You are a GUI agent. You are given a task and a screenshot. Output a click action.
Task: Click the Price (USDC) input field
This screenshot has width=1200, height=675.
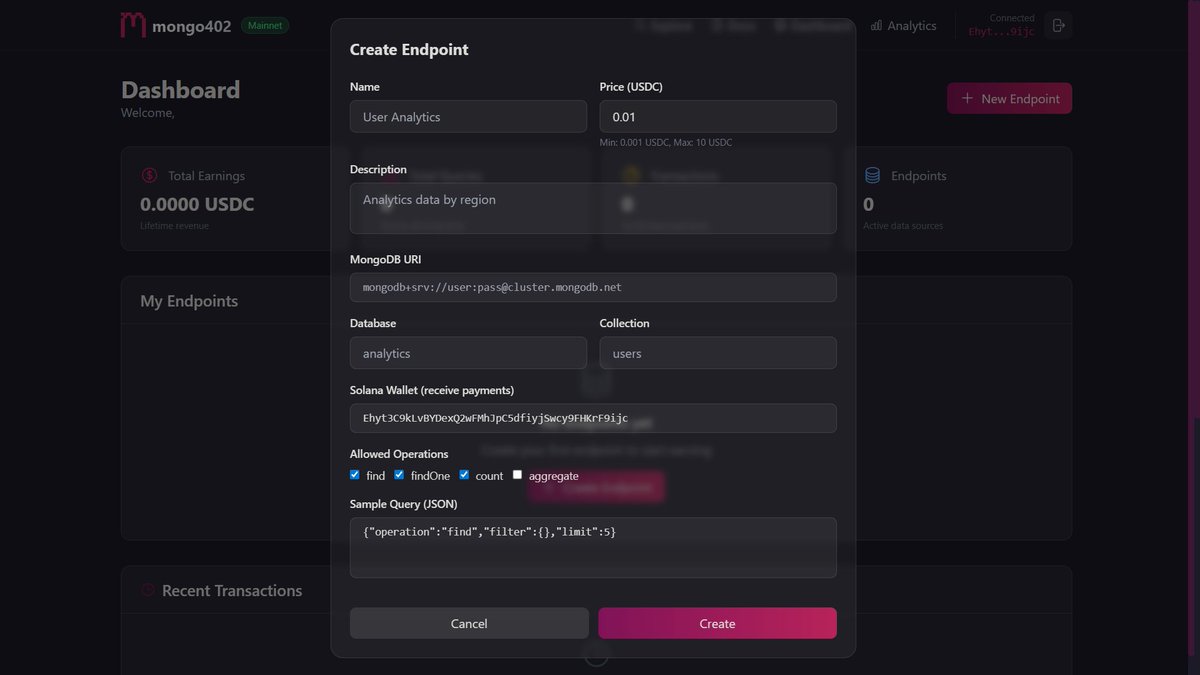(718, 116)
